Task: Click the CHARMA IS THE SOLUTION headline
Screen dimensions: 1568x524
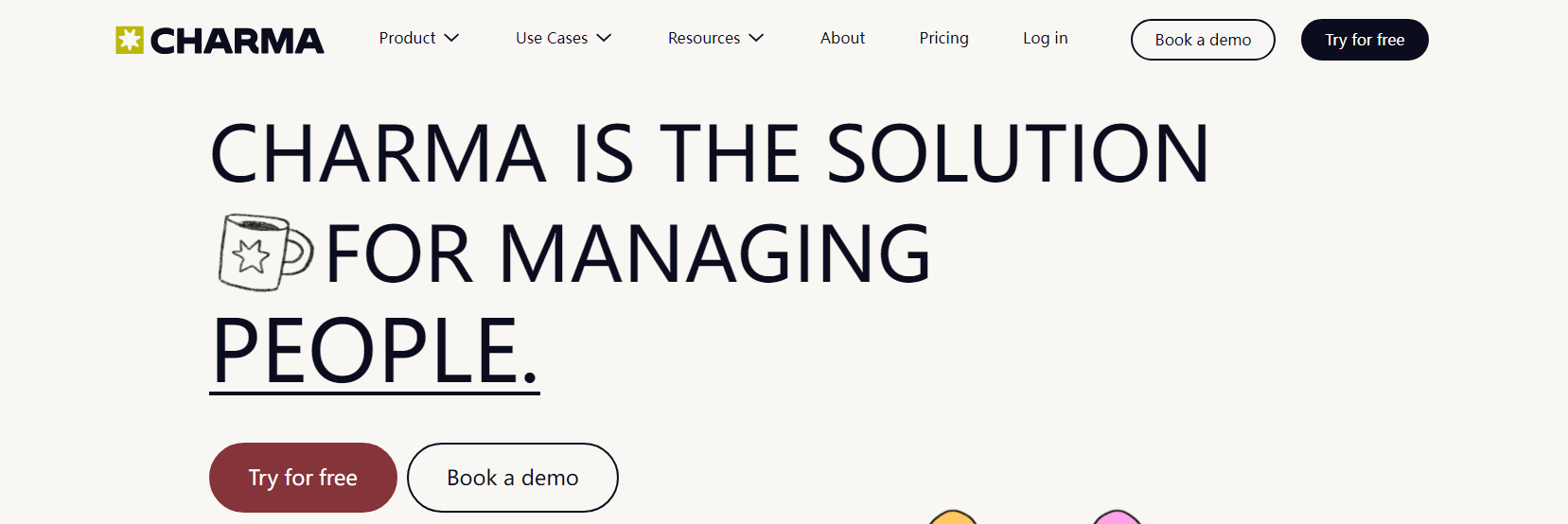Action: click(709, 153)
